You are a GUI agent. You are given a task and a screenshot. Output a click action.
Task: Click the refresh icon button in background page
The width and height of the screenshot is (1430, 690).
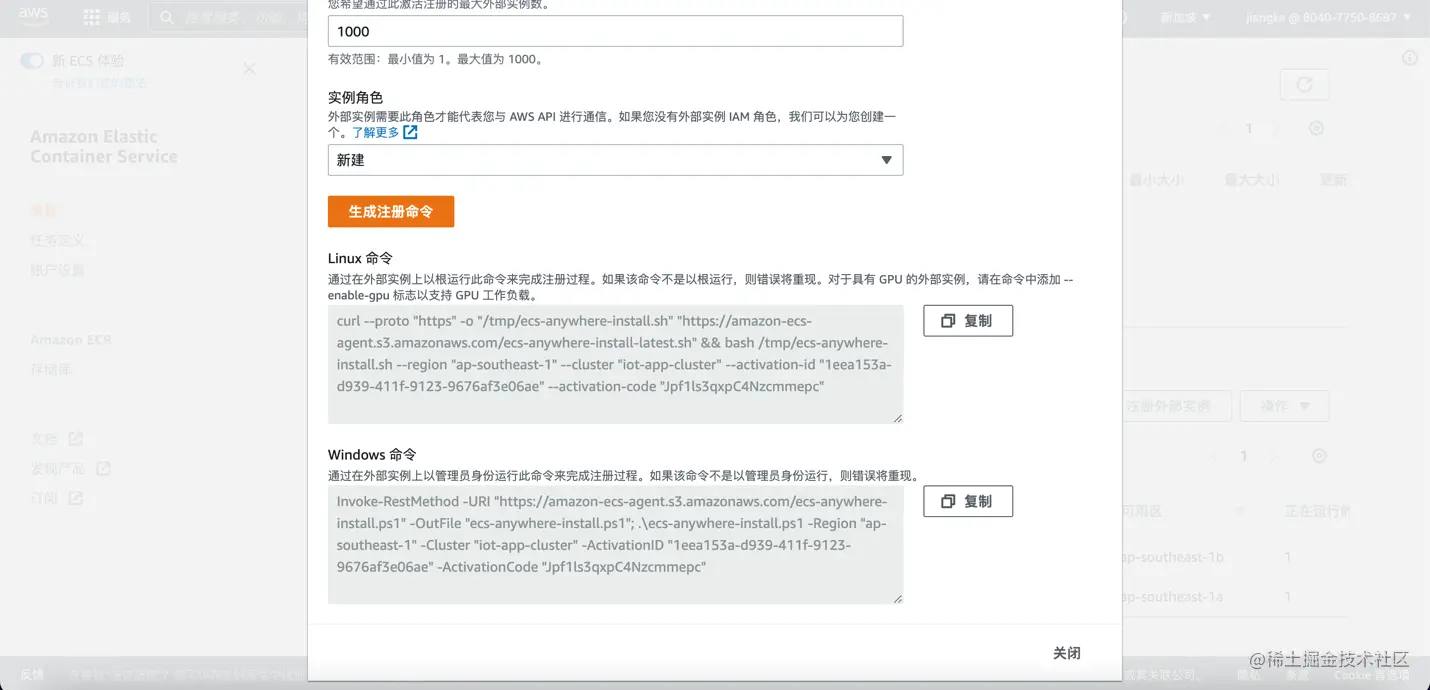pos(1304,85)
